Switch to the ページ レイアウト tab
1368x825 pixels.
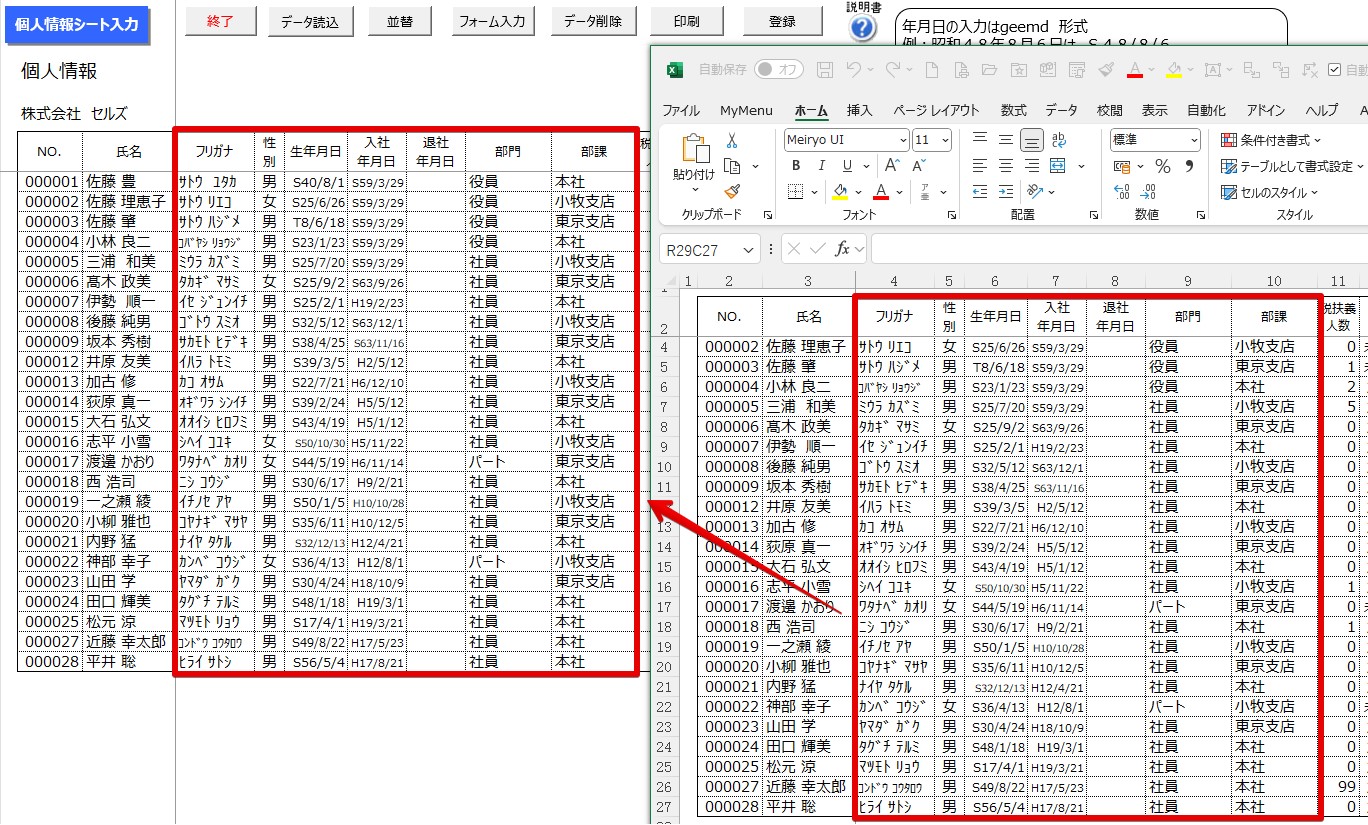(936, 110)
